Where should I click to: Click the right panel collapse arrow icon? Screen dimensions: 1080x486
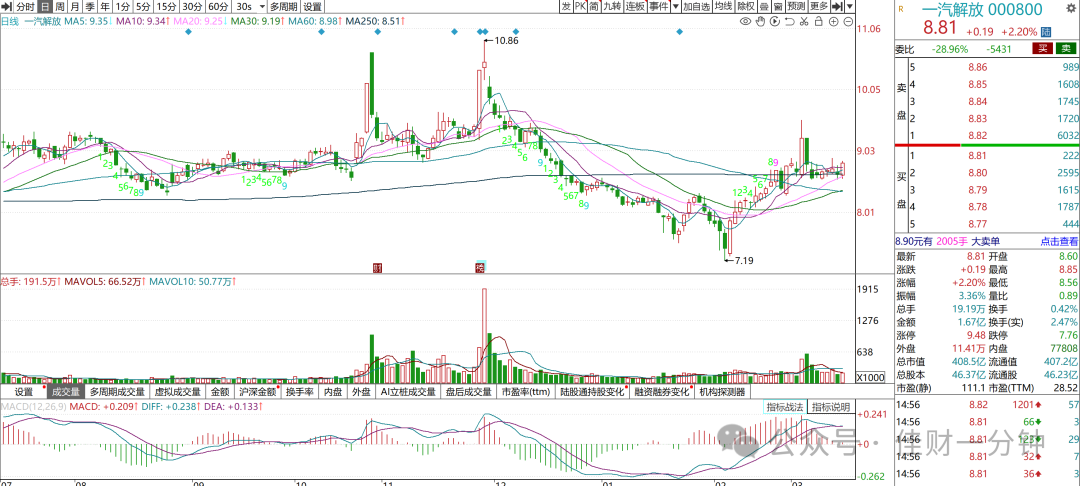pos(838,6)
